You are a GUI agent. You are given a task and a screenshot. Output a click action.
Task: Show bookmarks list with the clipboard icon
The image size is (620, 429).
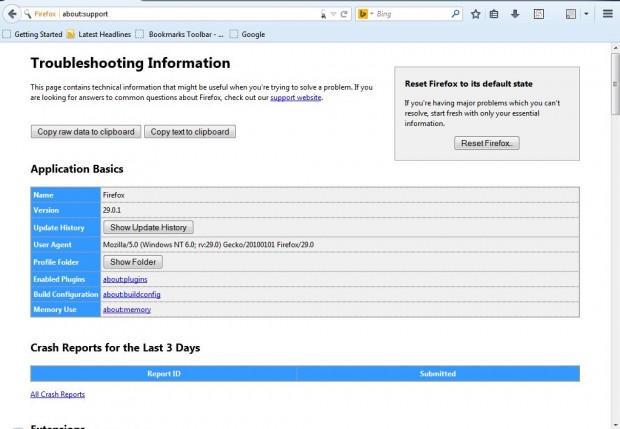click(x=494, y=14)
